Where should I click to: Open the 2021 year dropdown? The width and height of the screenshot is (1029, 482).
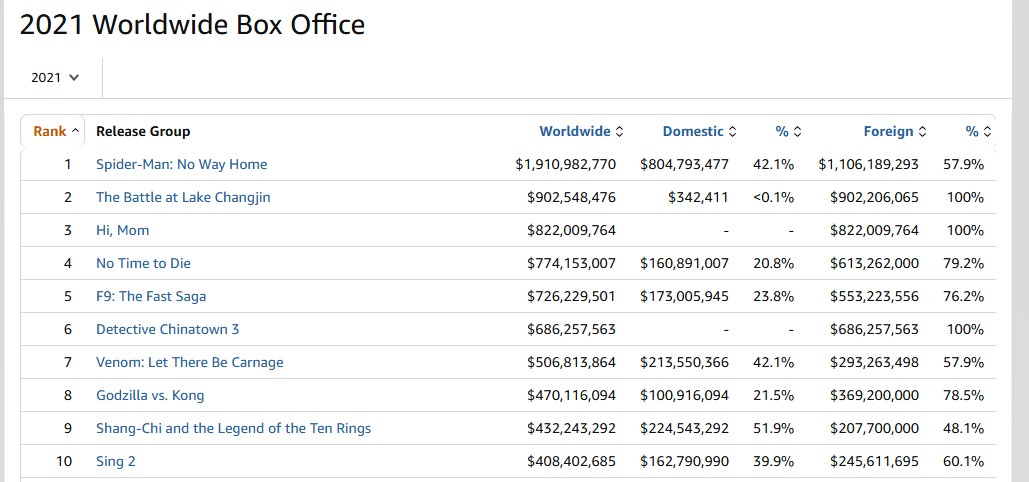(55, 77)
